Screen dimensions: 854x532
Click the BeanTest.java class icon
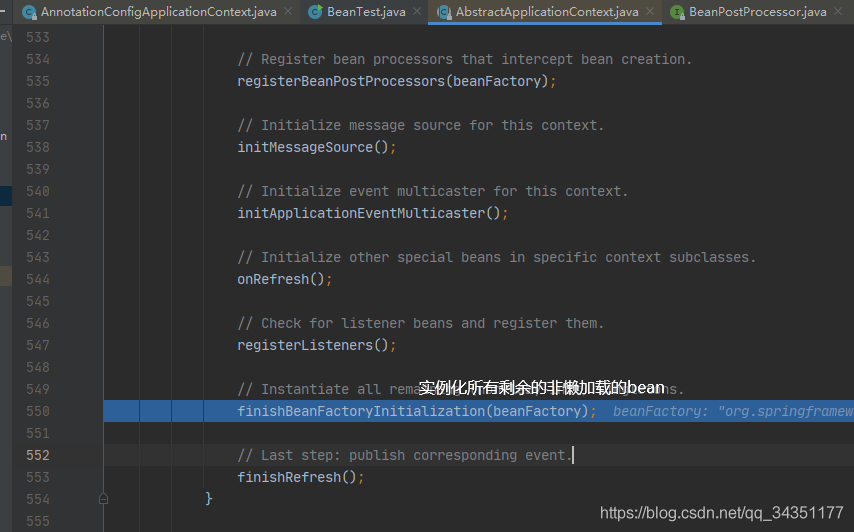pyautogui.click(x=316, y=12)
